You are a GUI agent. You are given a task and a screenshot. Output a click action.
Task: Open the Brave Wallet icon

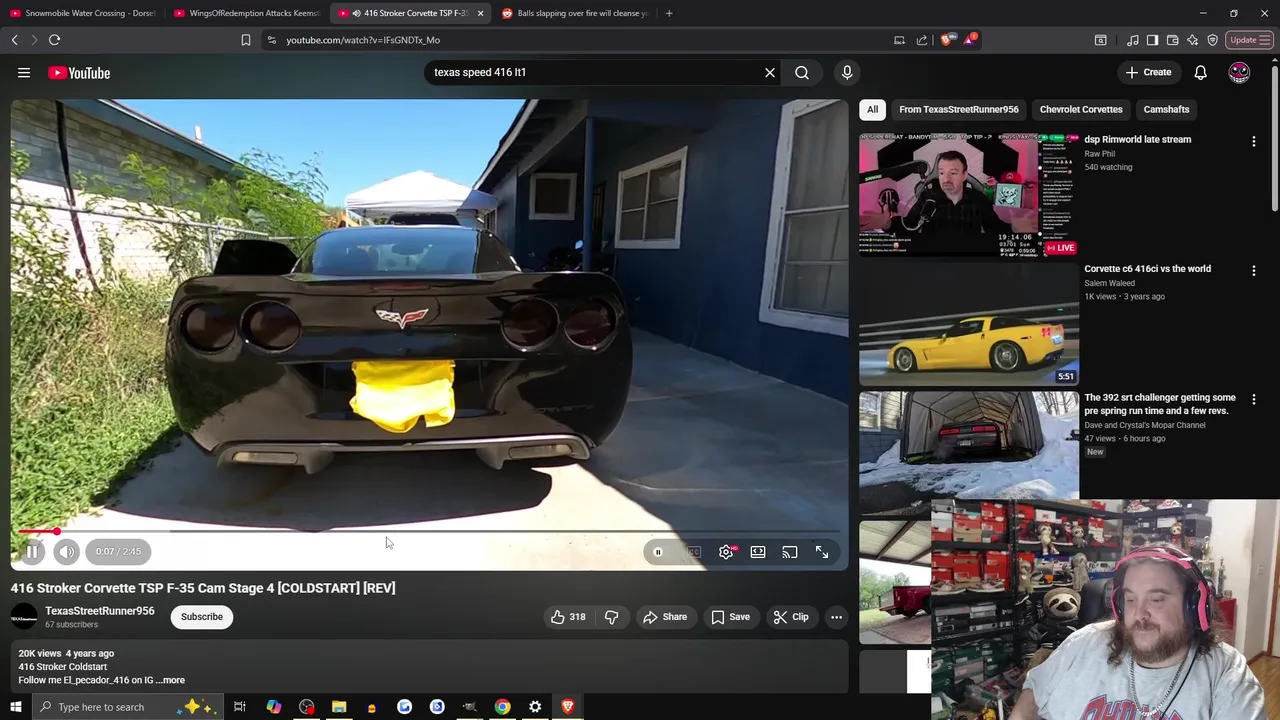[x=1172, y=40]
